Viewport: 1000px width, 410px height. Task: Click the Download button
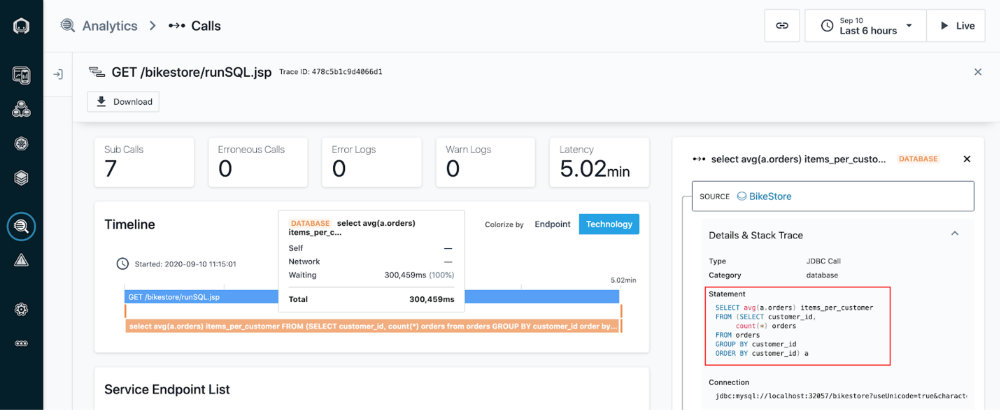pos(123,102)
